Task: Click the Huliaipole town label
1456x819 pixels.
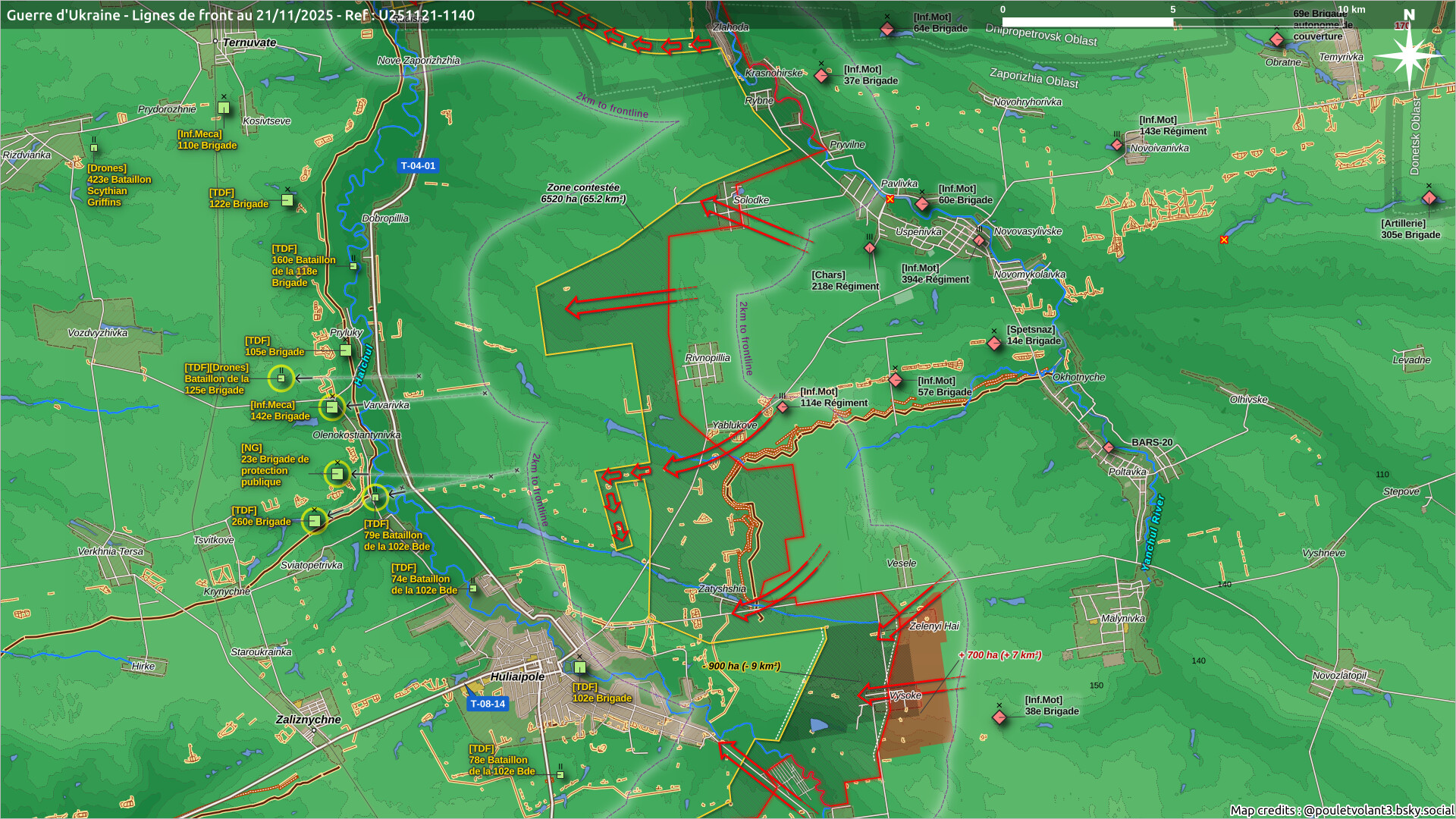Action: (517, 676)
